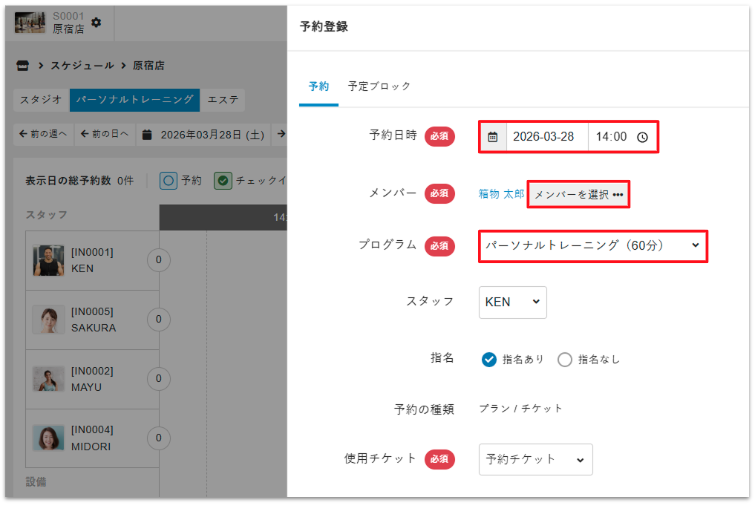
Task: Expand the 使用チケット dropdown
Action: pyautogui.click(x=535, y=459)
